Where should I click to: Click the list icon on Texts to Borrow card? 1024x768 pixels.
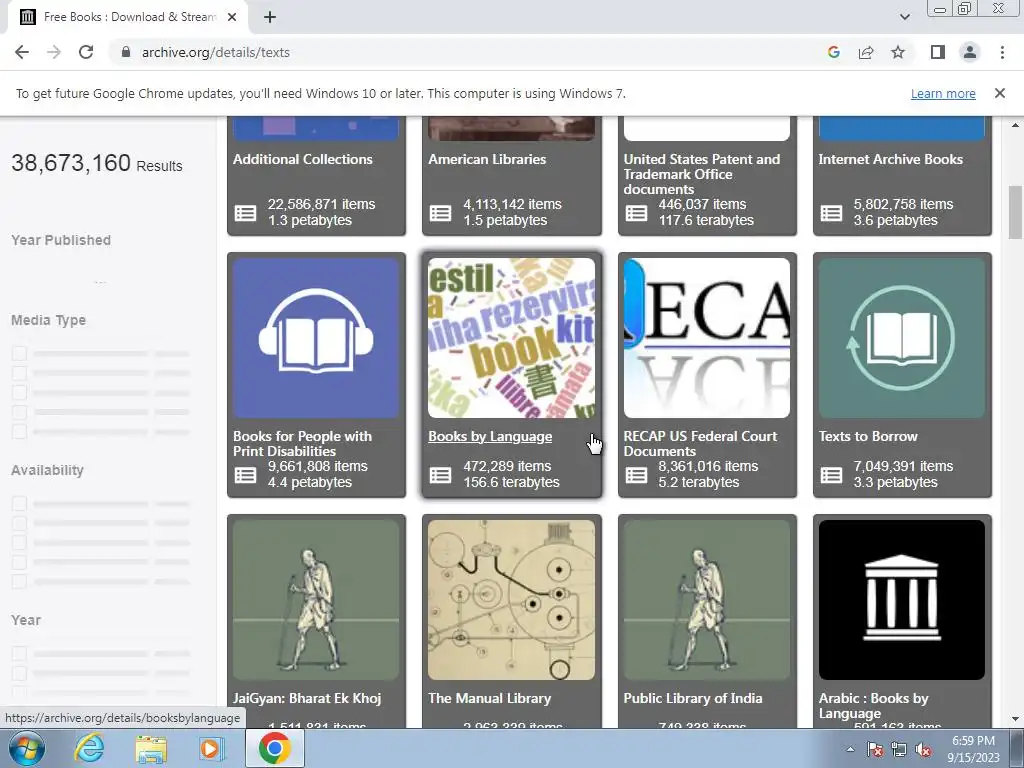tap(831, 475)
